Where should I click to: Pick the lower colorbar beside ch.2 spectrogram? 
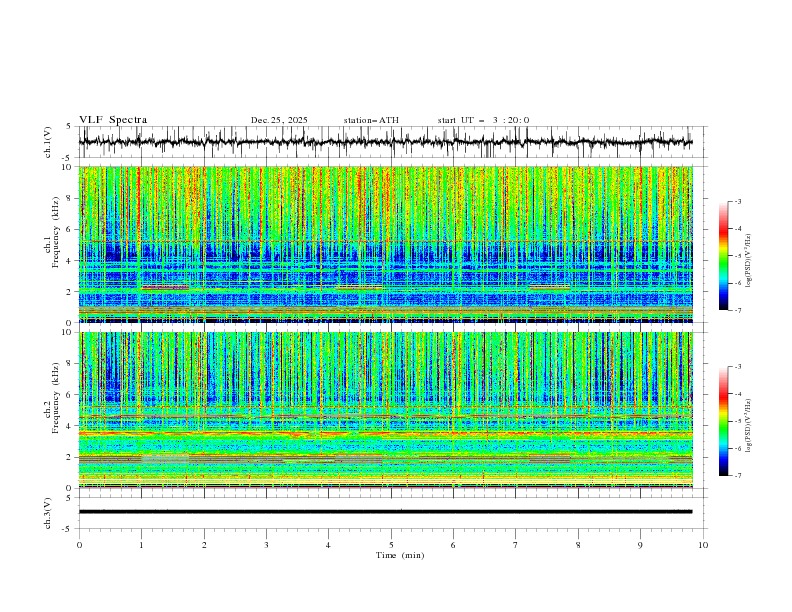723,420
